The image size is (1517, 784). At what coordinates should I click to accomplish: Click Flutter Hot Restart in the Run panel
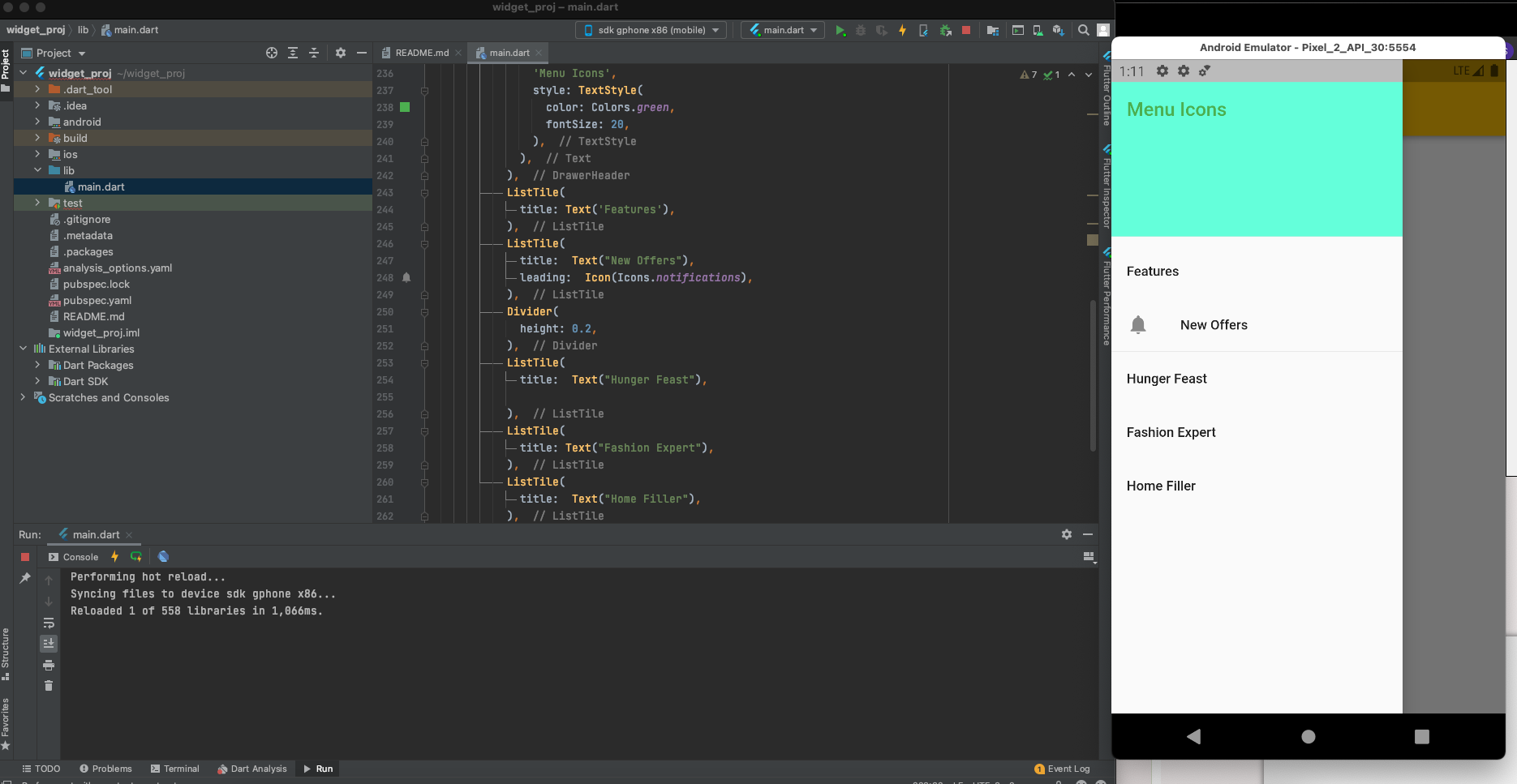point(136,557)
